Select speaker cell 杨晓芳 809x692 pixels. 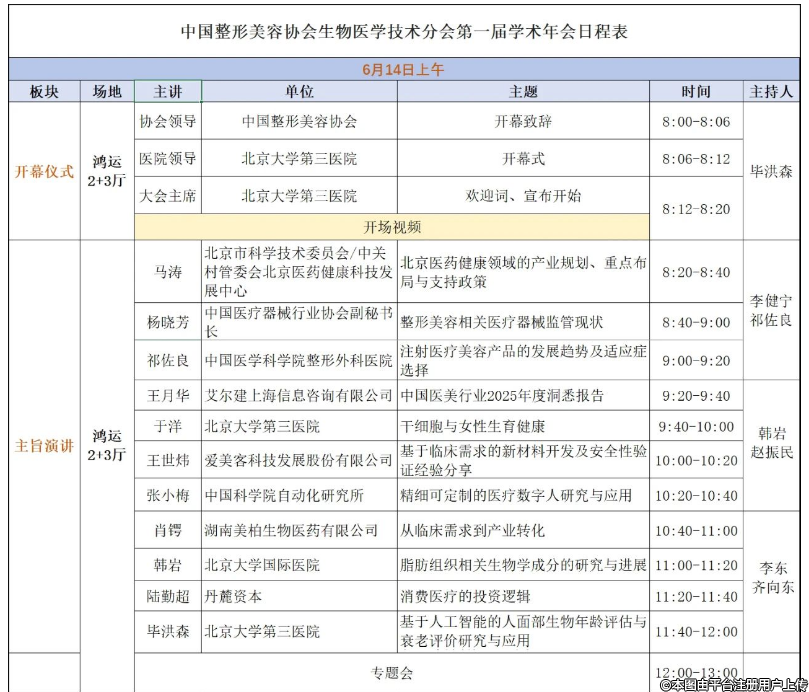coord(167,323)
